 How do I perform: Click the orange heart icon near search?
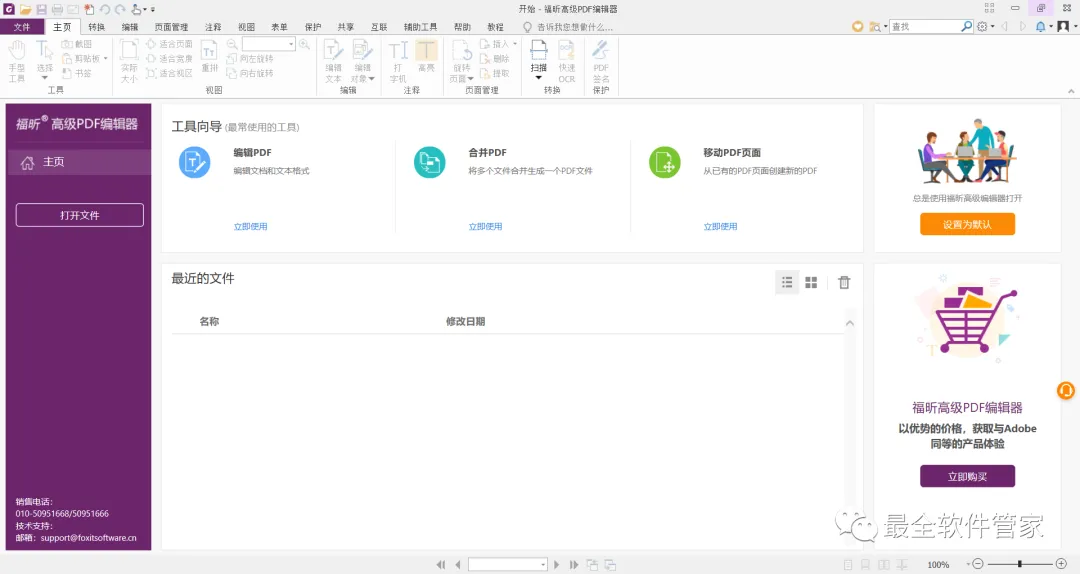(x=858, y=26)
